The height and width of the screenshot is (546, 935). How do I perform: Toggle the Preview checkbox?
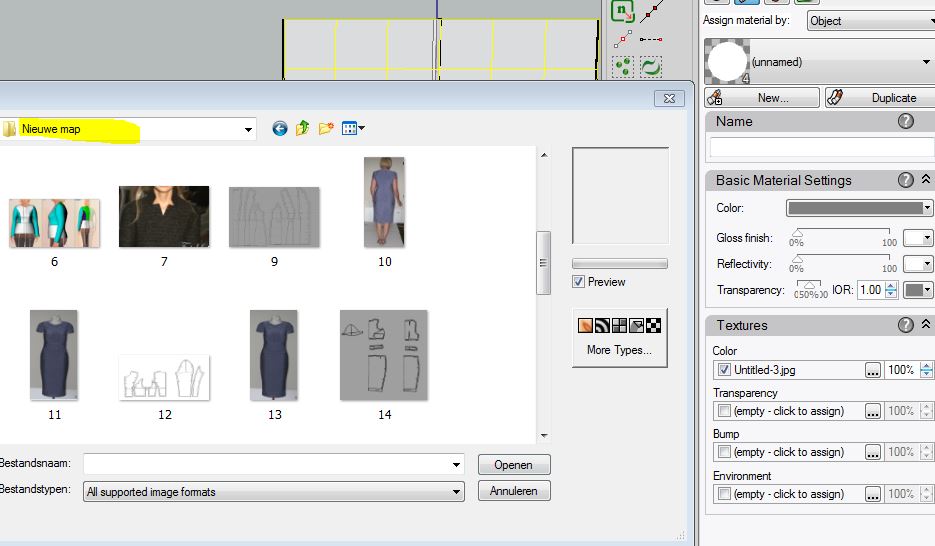pyautogui.click(x=579, y=282)
